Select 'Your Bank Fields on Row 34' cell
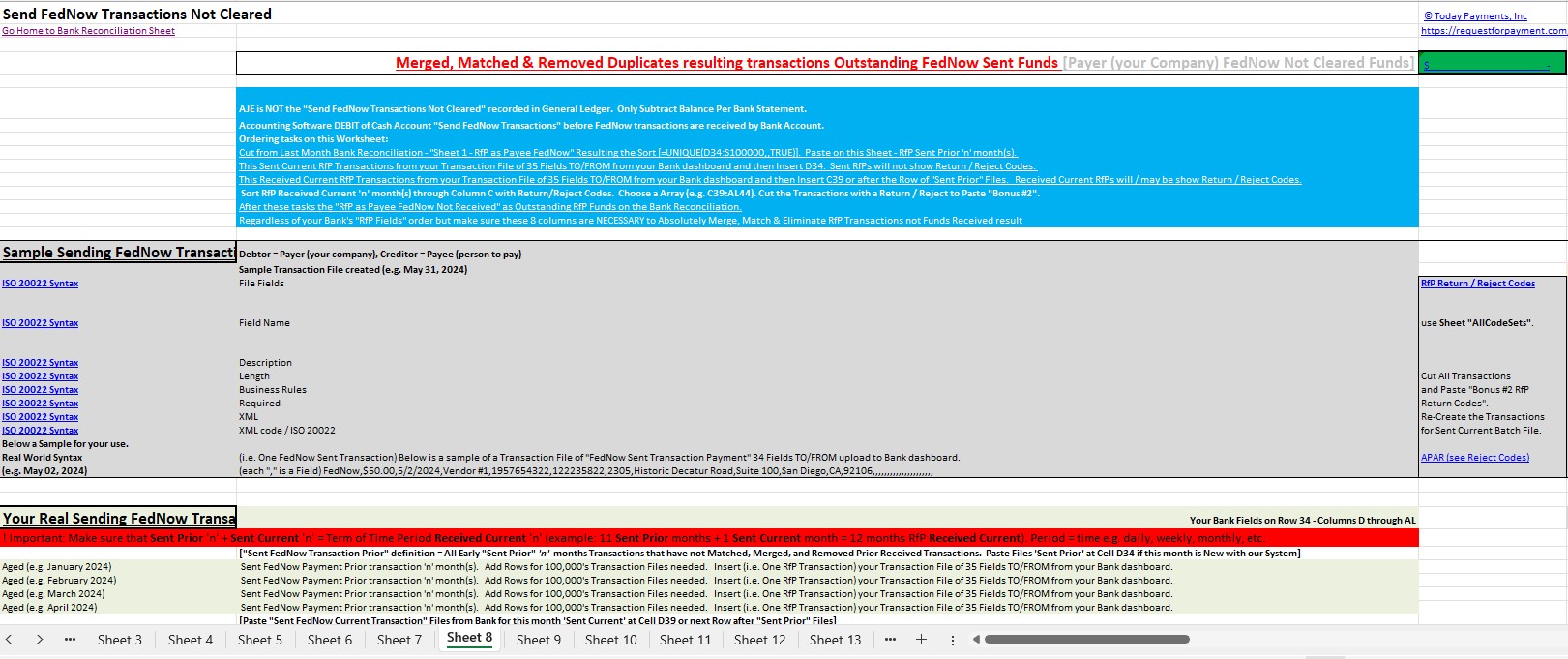1568x659 pixels. (x=1302, y=521)
